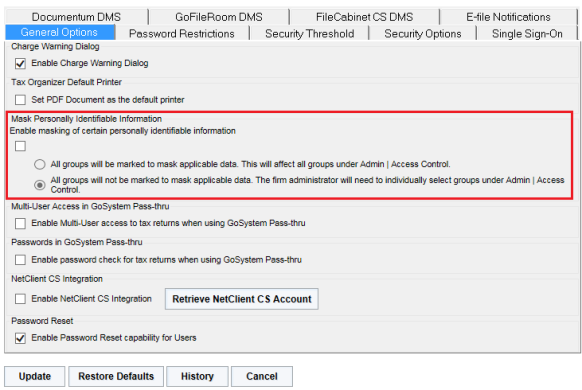The width and height of the screenshot is (582, 390).
Task: Select the General Options tab
Action: [x=59, y=32]
